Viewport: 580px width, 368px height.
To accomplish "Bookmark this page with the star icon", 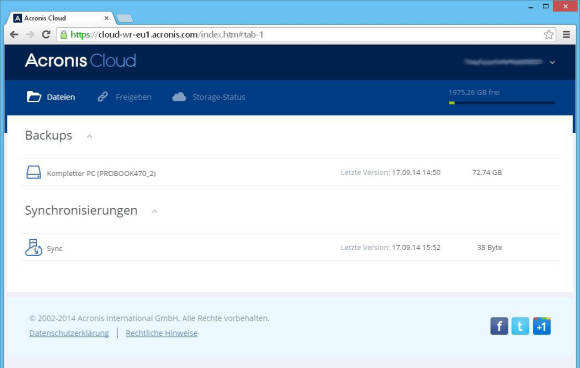I will 549,34.
